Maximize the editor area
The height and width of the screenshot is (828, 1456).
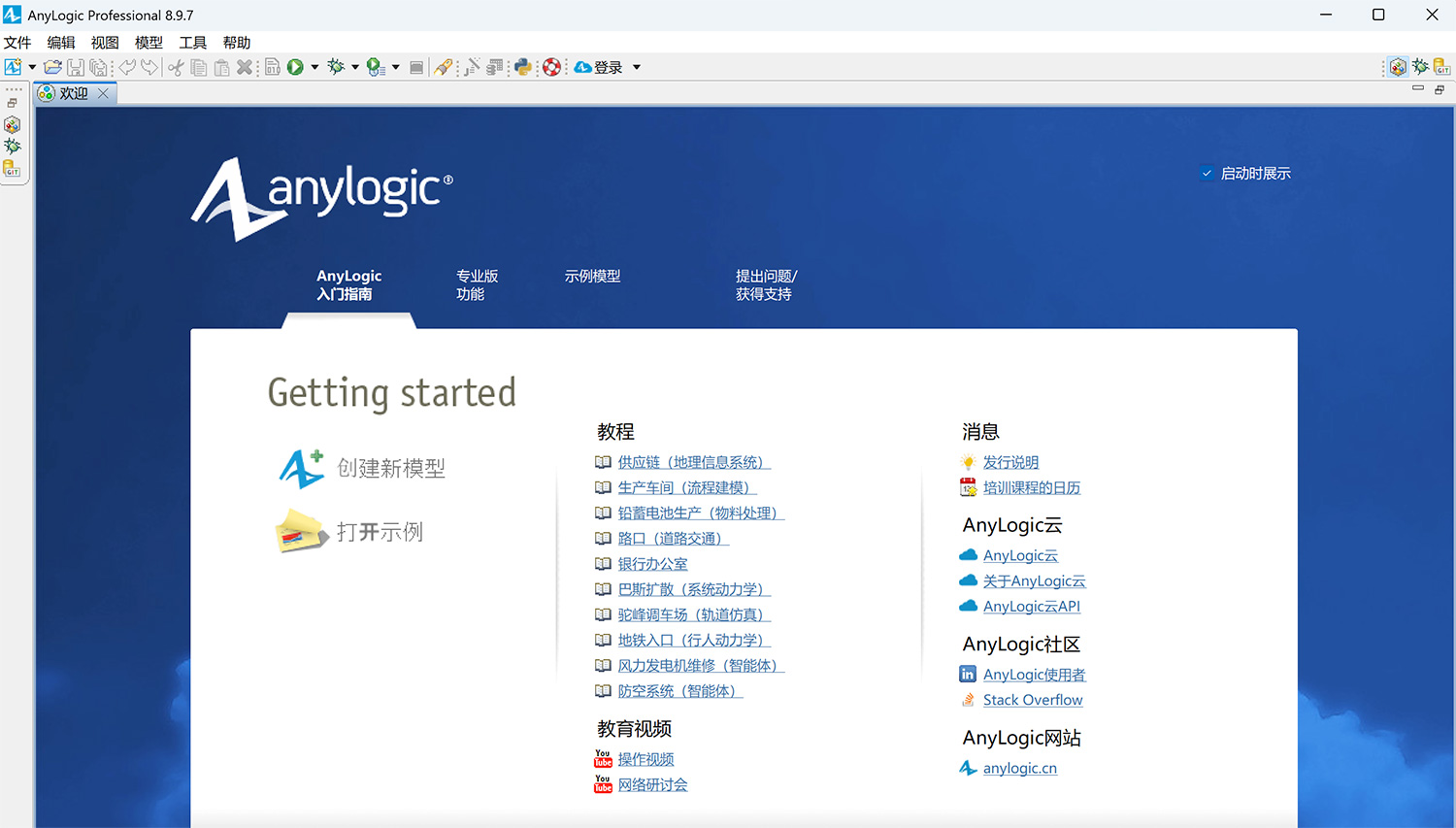click(x=1439, y=89)
